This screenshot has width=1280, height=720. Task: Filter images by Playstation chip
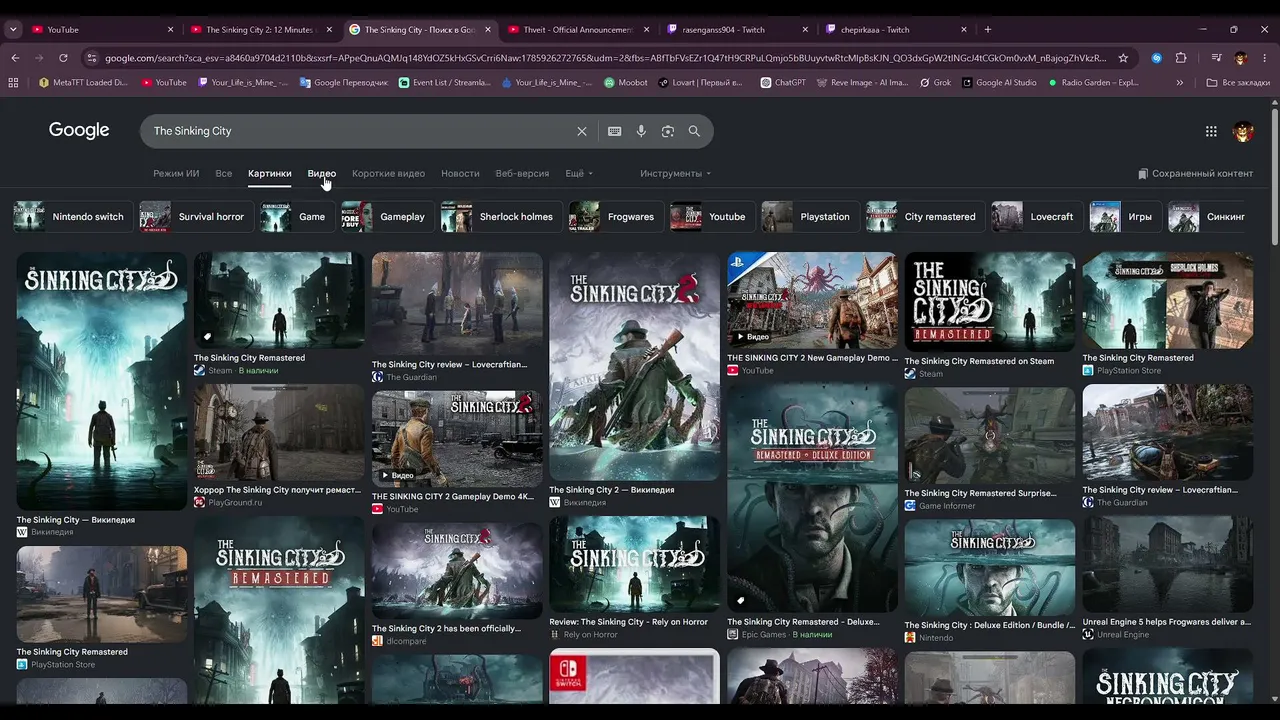[809, 216]
